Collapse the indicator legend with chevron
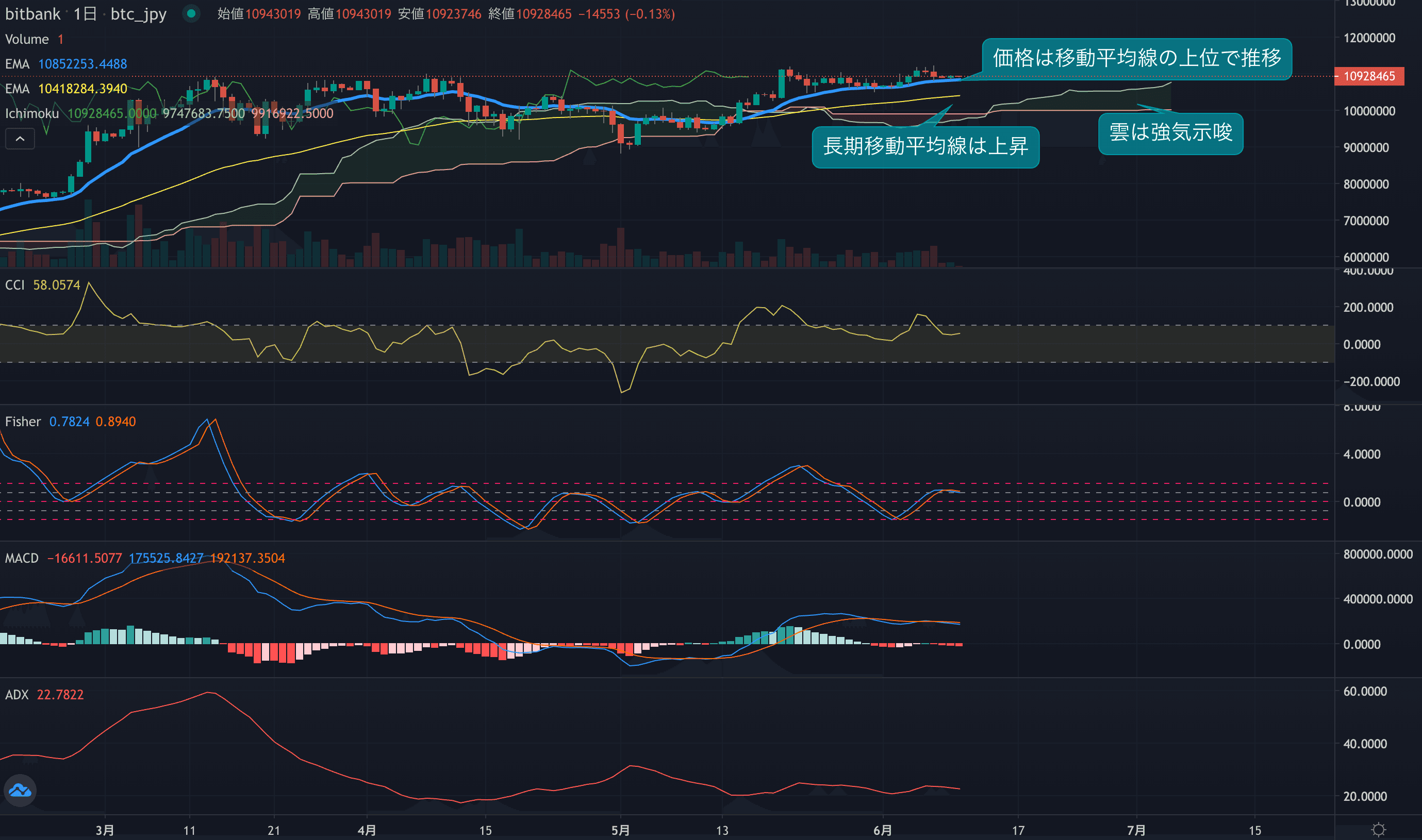The image size is (1422, 840). point(20,139)
